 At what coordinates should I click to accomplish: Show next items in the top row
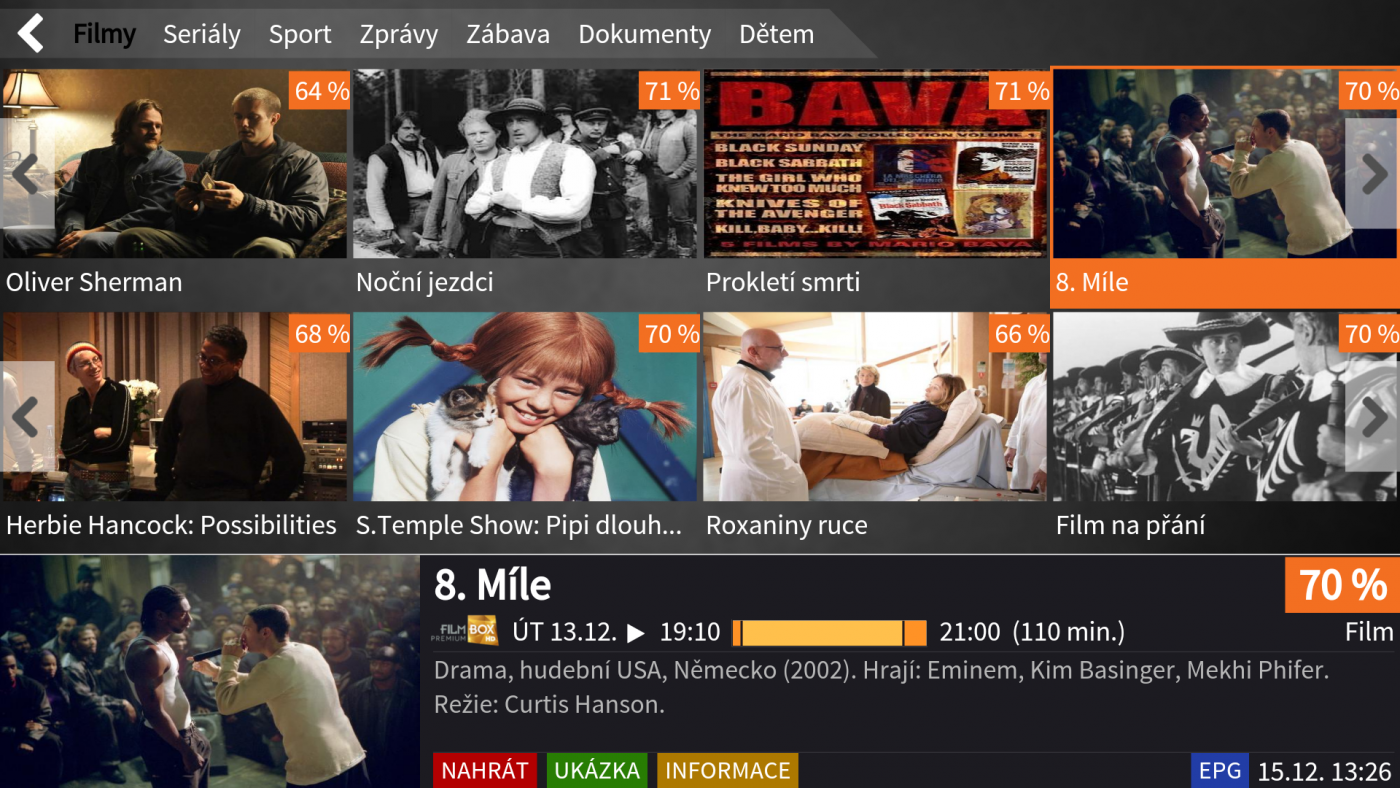1373,174
